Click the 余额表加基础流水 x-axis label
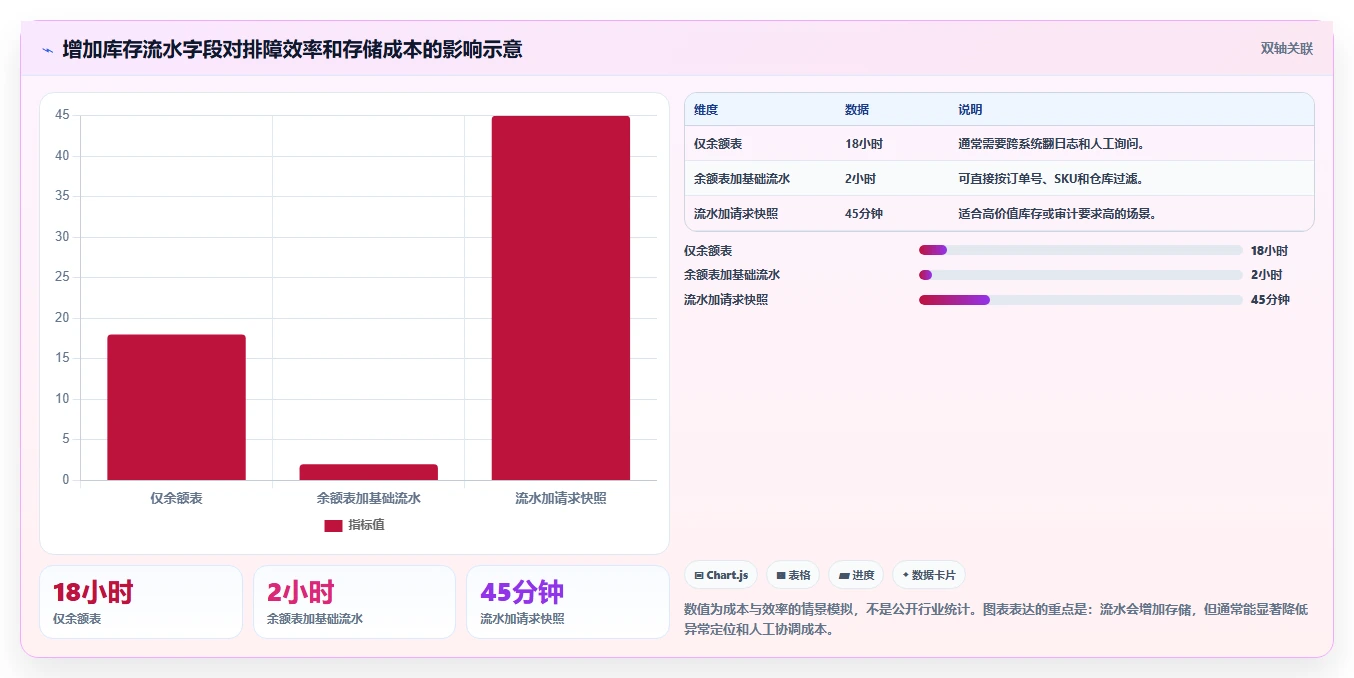The width and height of the screenshot is (1354, 678). tap(368, 498)
